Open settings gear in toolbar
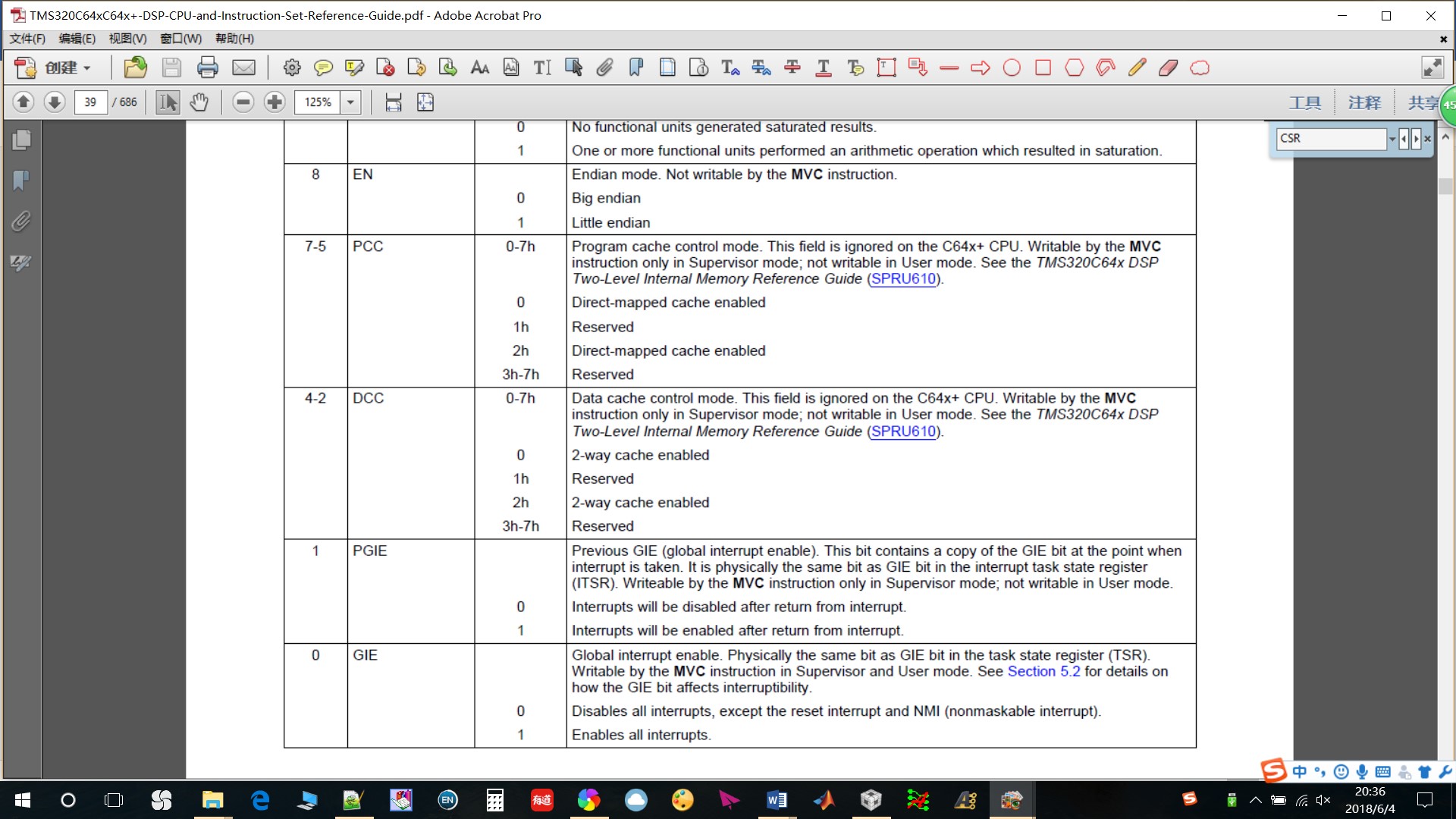The image size is (1456, 819). [292, 68]
